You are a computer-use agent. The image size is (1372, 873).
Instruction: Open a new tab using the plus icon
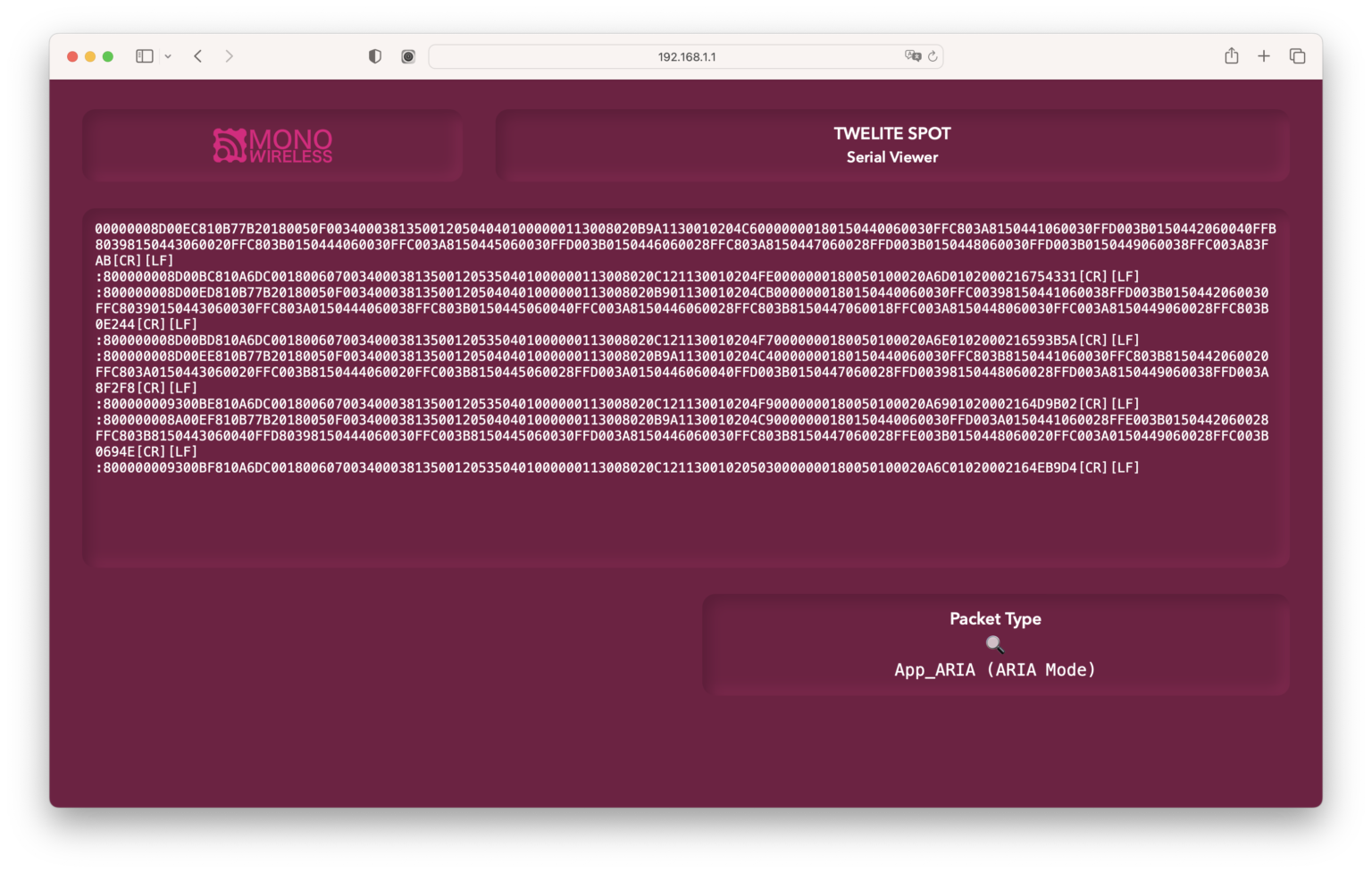click(x=1264, y=55)
